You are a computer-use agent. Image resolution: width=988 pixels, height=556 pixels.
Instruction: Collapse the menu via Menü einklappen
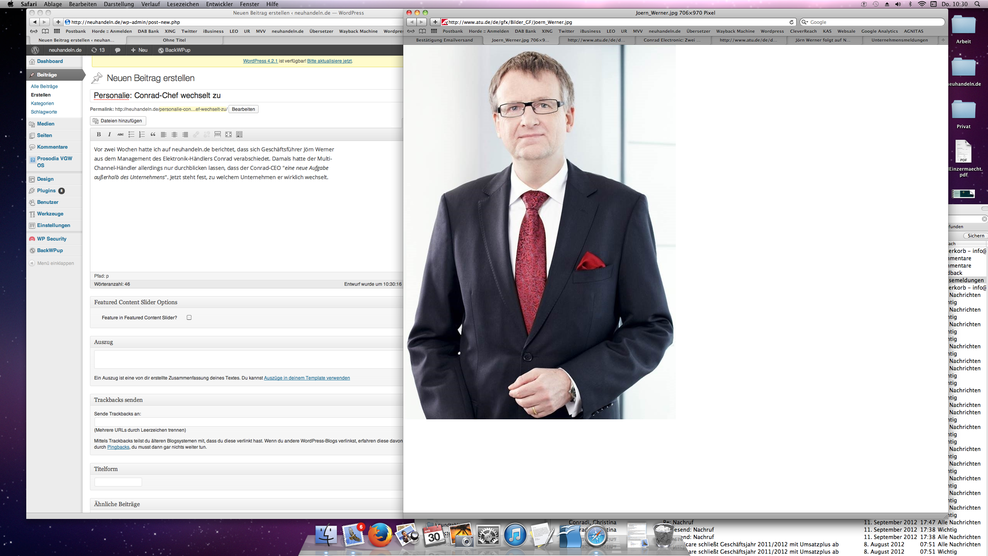click(52, 263)
